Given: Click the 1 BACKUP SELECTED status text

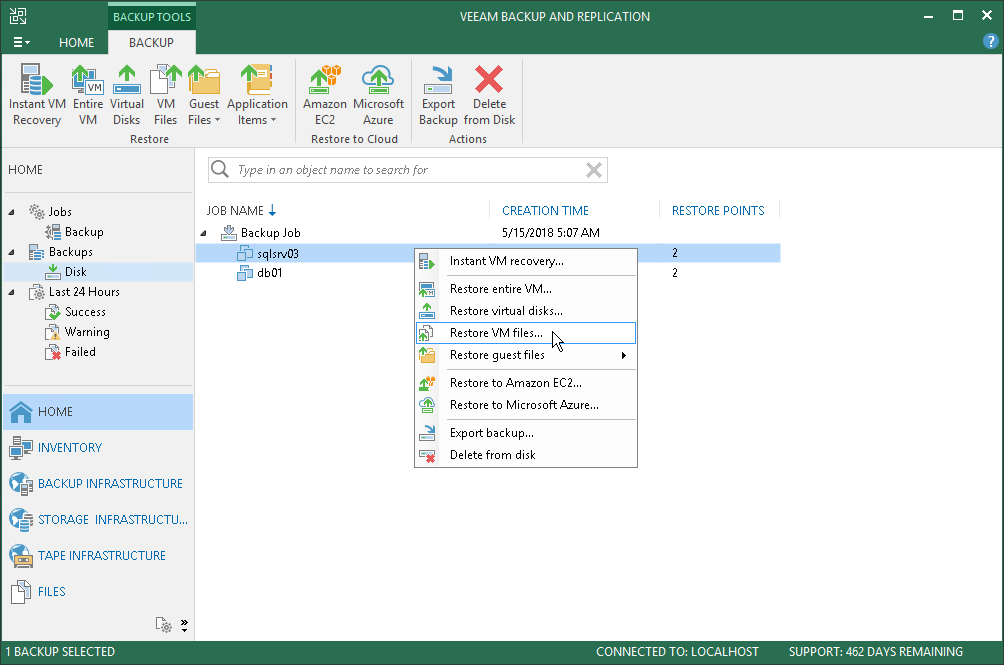Looking at the screenshot, I should click(60, 652).
